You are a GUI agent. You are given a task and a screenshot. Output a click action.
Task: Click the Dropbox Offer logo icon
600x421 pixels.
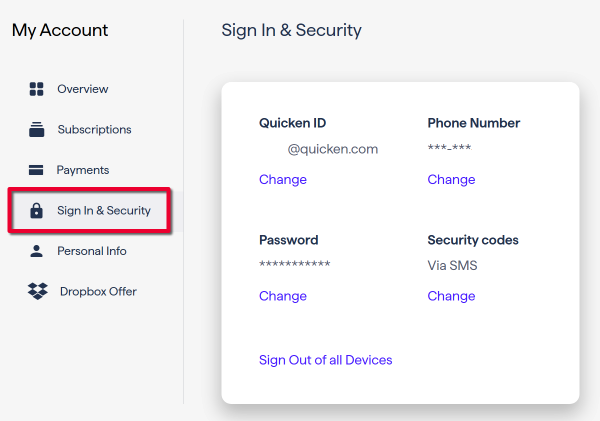[x=38, y=292]
